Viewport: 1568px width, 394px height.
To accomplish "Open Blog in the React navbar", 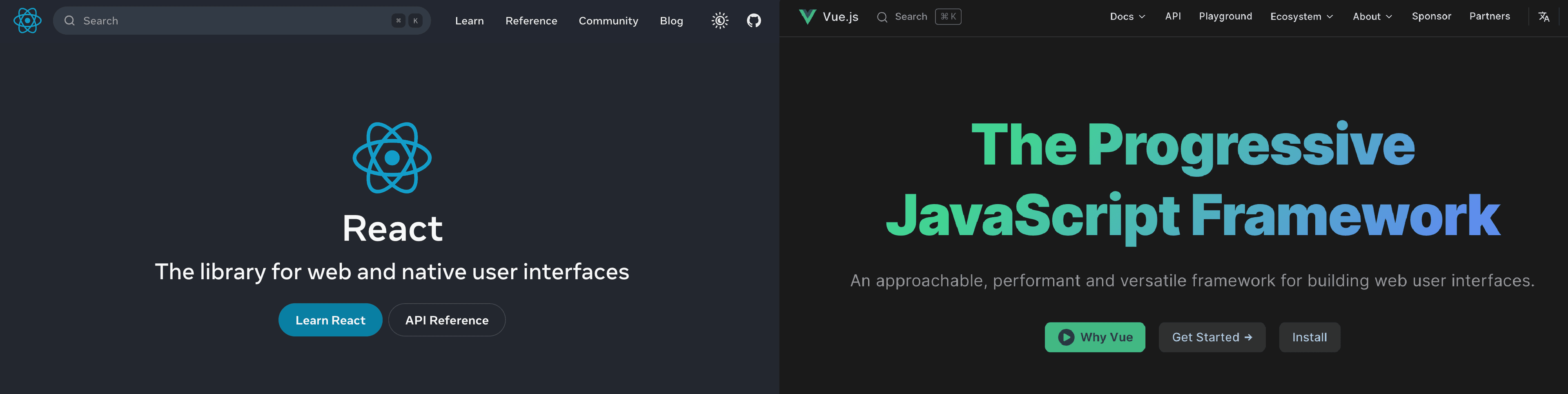I will point(671,21).
